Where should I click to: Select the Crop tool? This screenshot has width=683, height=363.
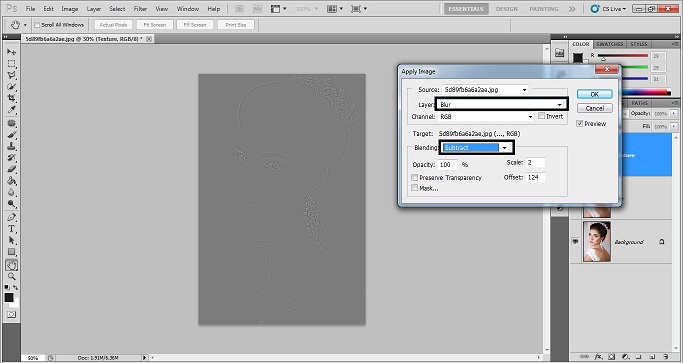pos(11,98)
